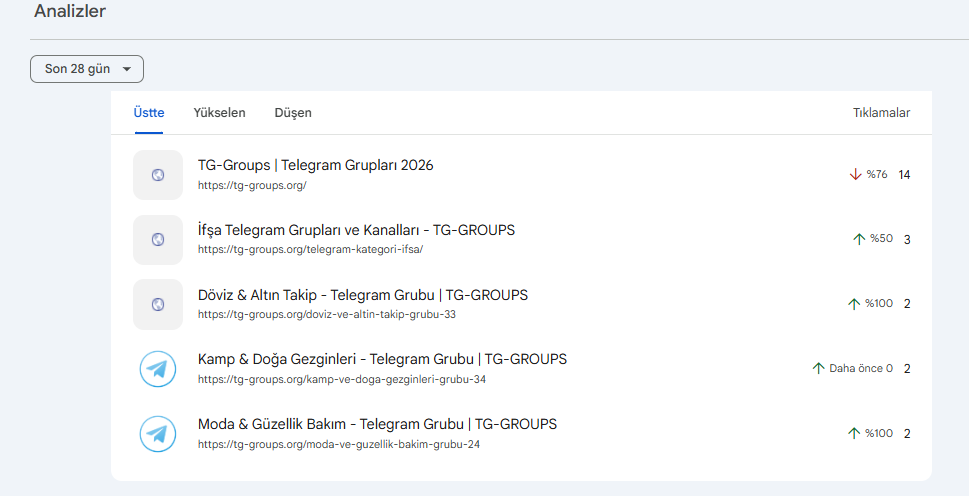Click globe icon for Döviz & Altın Takip row

(x=158, y=305)
